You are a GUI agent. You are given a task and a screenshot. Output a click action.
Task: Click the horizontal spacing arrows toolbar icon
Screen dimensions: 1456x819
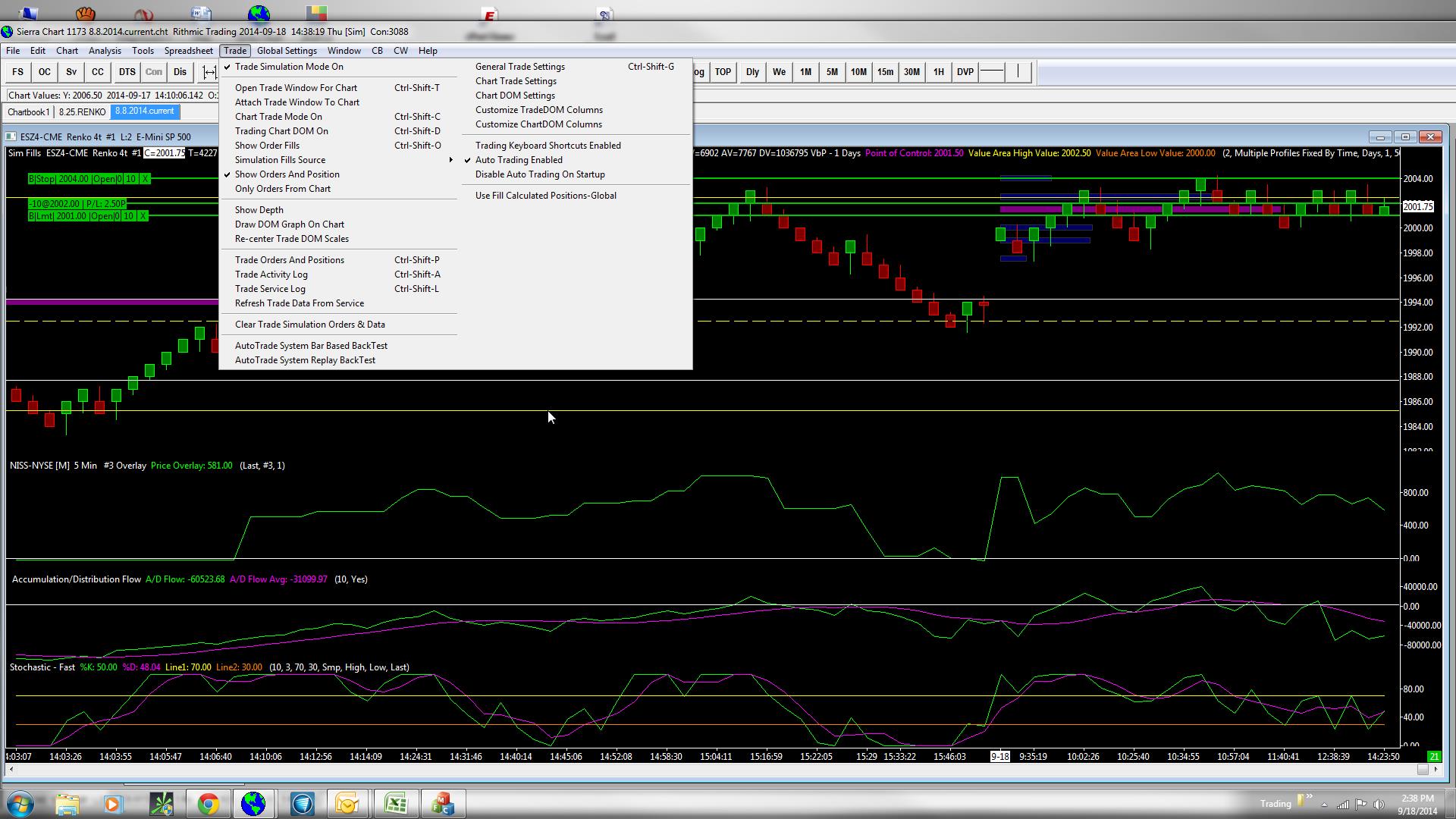click(209, 72)
